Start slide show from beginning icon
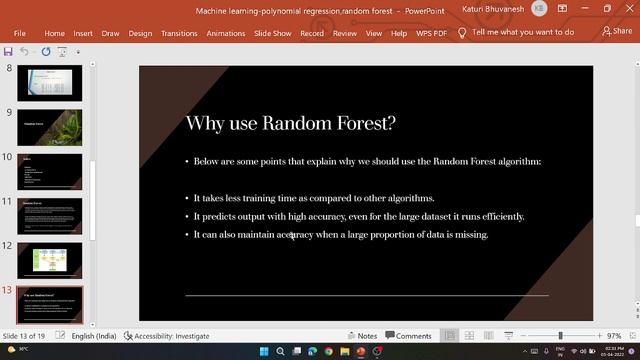 (x=62, y=51)
